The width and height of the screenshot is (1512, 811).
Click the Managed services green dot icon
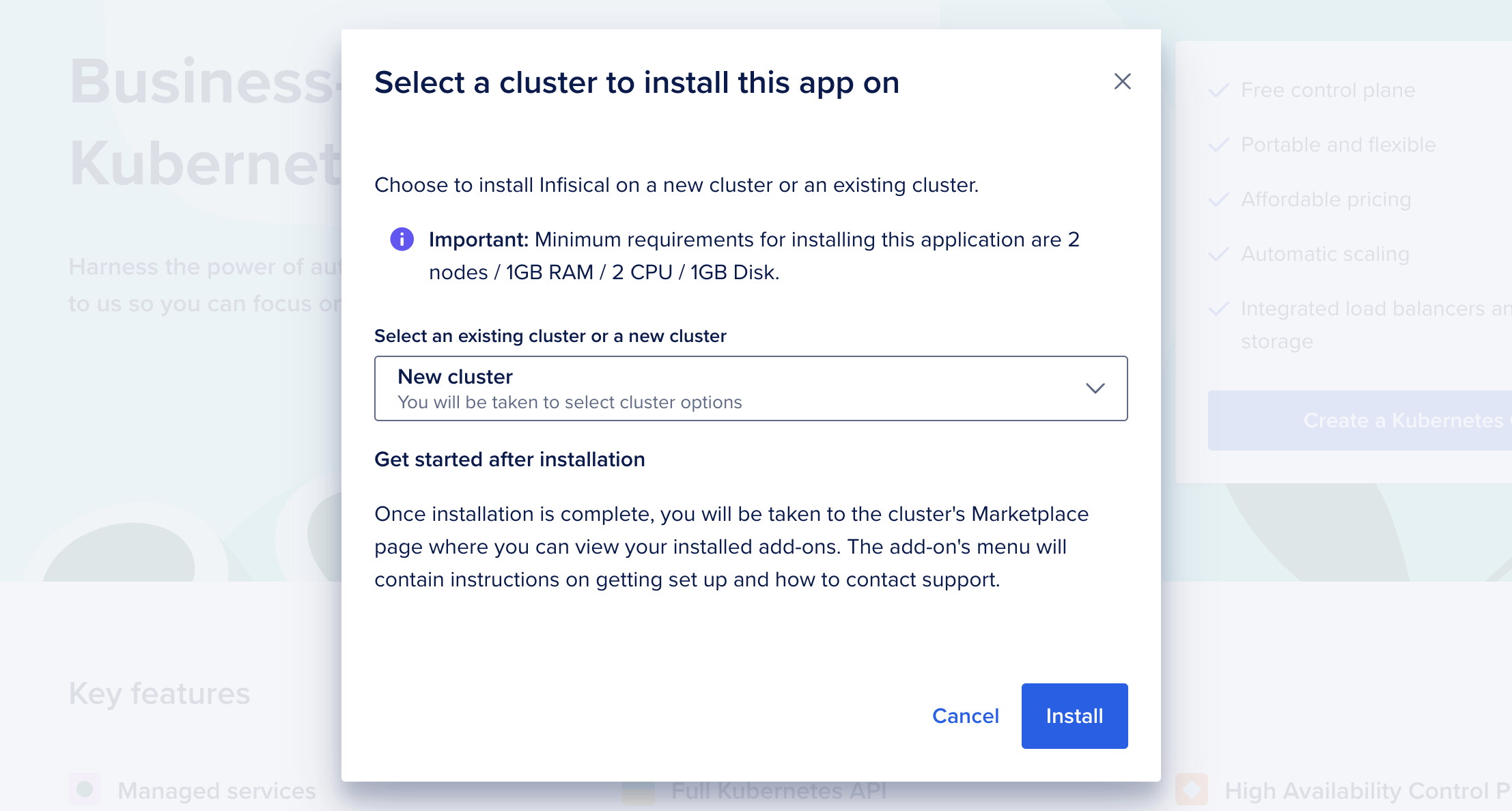click(85, 790)
